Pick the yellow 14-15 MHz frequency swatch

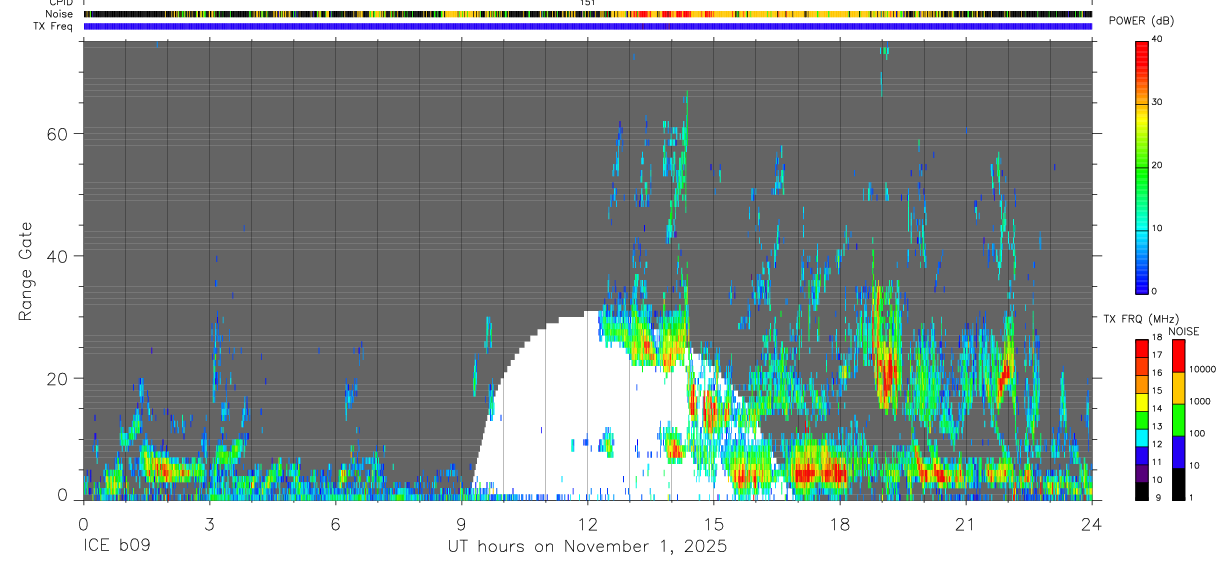point(1142,402)
